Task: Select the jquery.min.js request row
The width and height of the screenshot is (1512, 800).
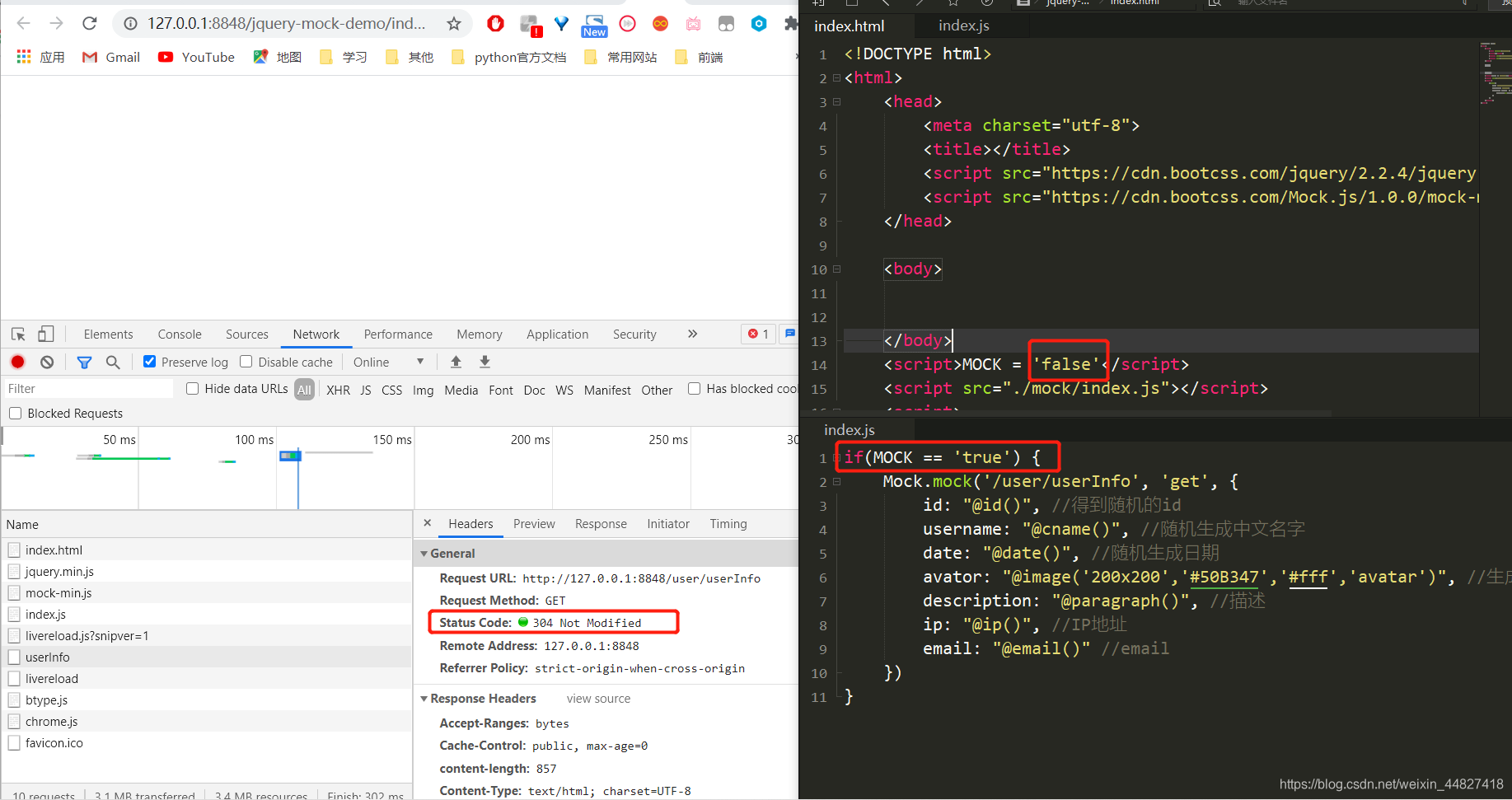Action: (x=206, y=572)
